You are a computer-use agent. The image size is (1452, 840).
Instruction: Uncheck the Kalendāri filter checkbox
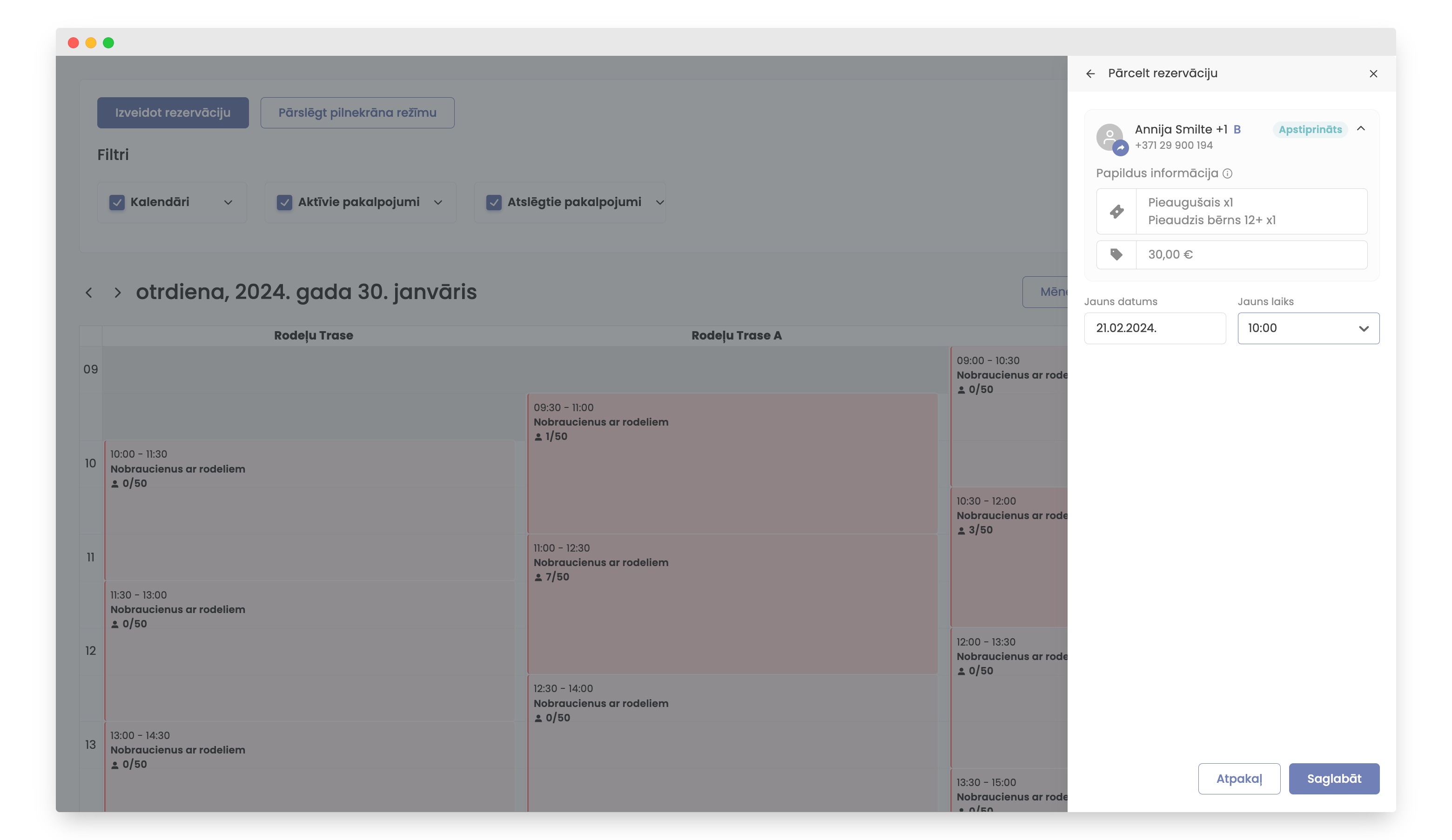coord(117,202)
